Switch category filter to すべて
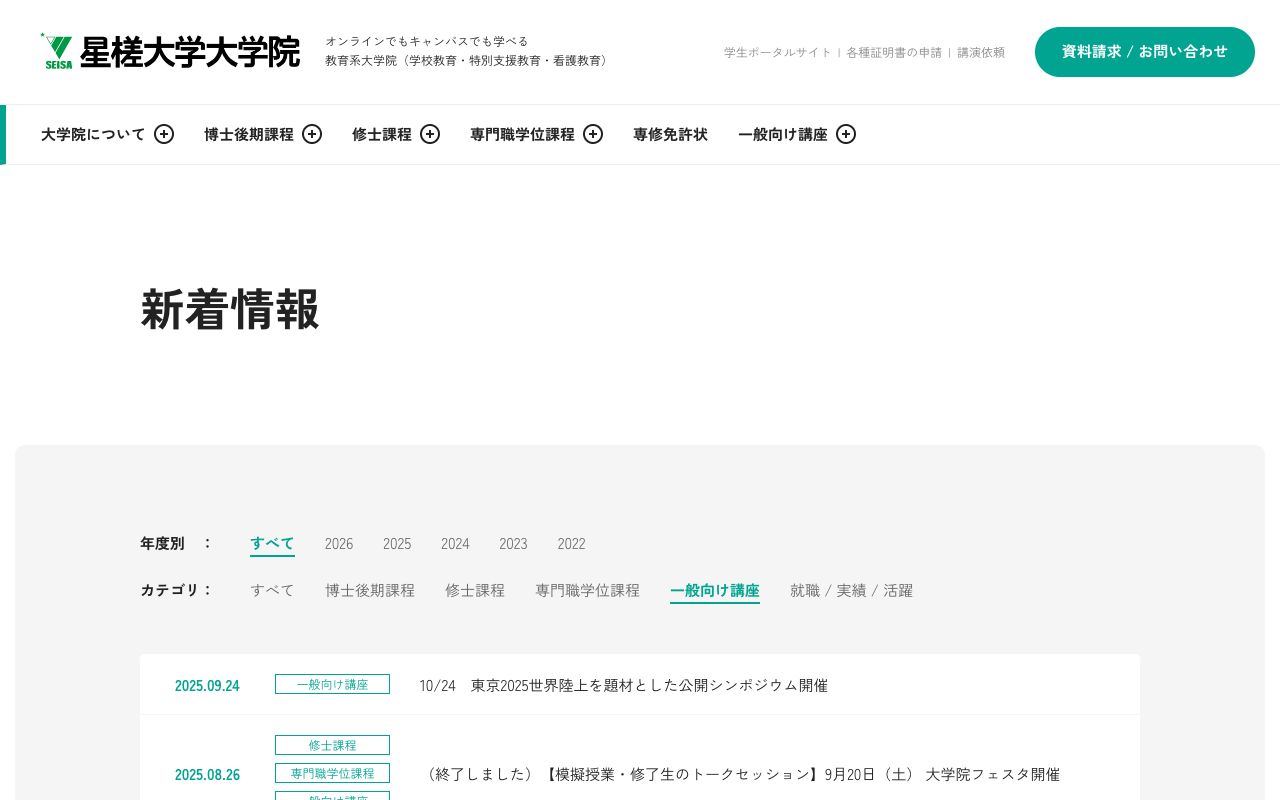1280x800 pixels. 272,590
